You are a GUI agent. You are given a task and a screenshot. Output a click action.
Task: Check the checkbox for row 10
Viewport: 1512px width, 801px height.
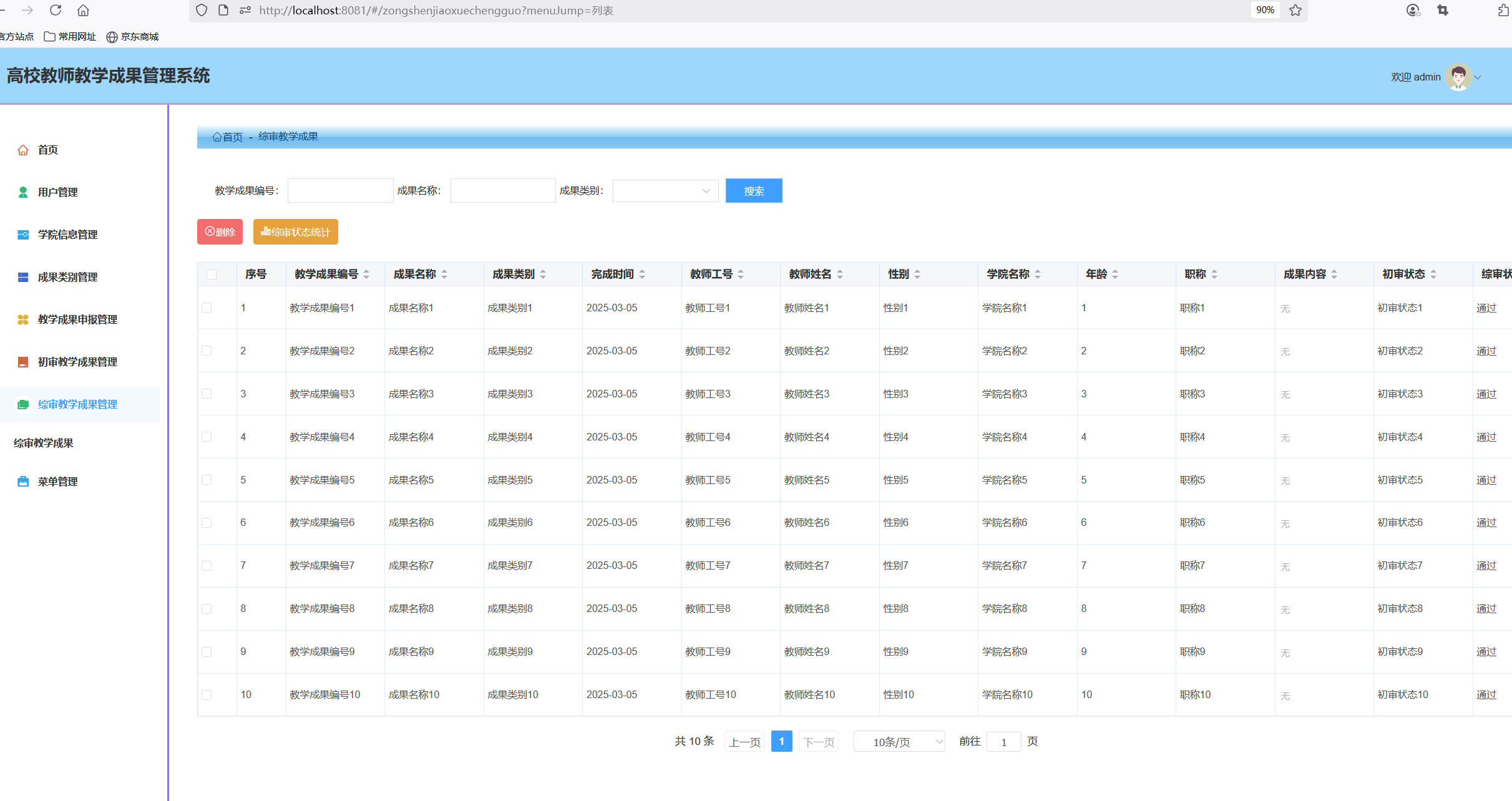coord(207,695)
